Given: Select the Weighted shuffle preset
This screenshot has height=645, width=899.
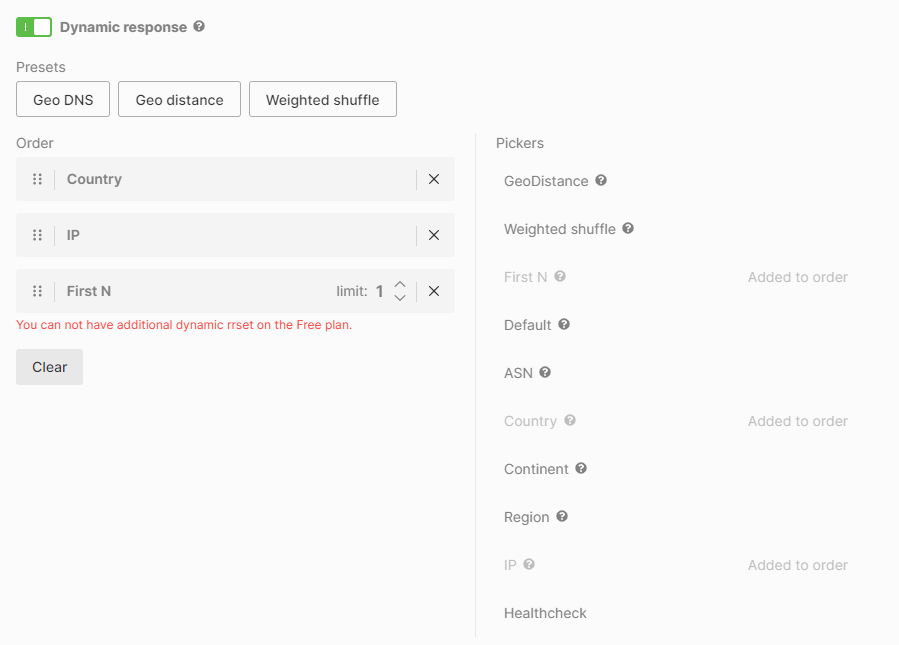Looking at the screenshot, I should point(322,99).
